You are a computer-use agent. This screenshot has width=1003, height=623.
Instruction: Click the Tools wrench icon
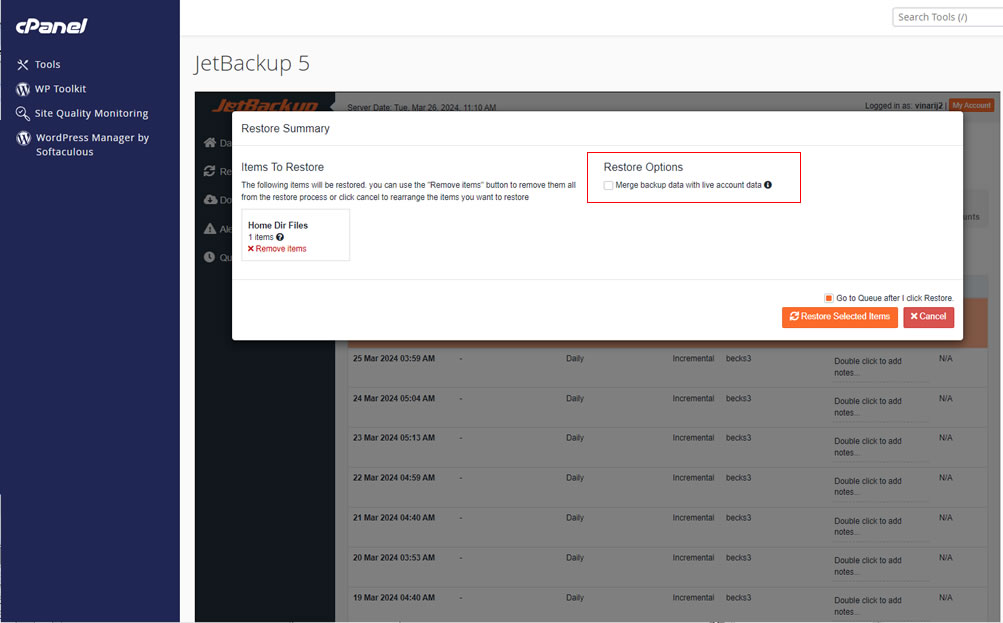tap(22, 65)
